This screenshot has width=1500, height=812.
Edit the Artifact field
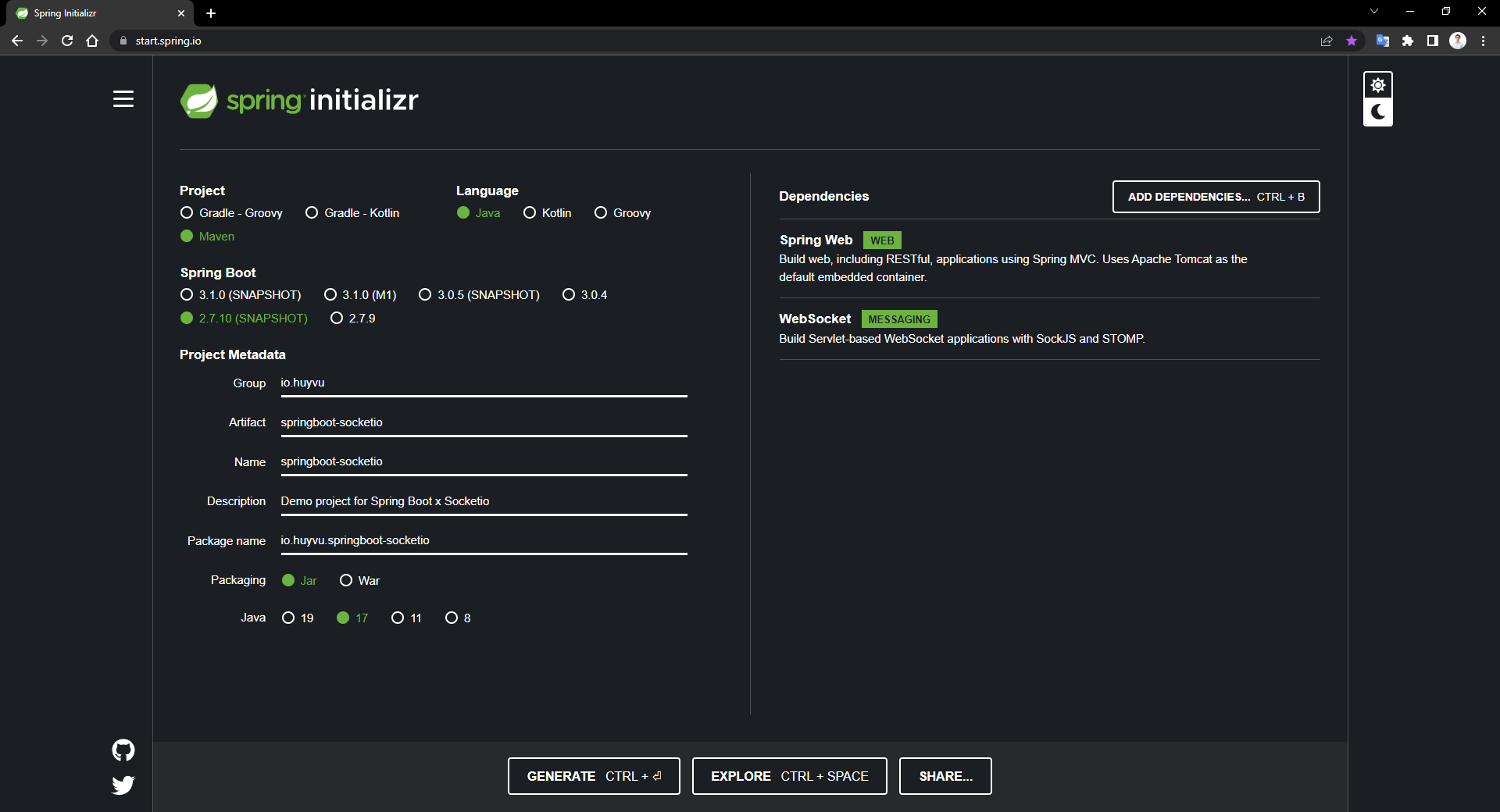click(484, 422)
